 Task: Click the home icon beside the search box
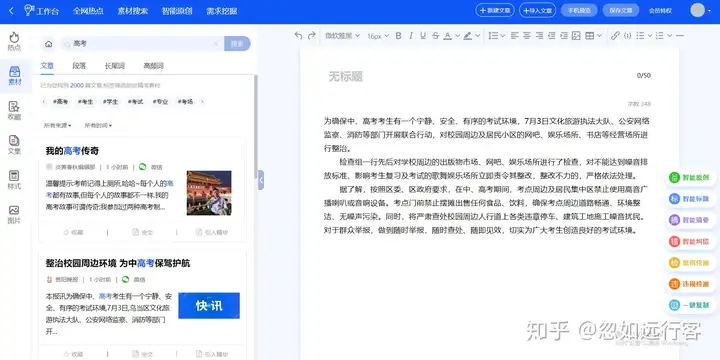click(49, 44)
